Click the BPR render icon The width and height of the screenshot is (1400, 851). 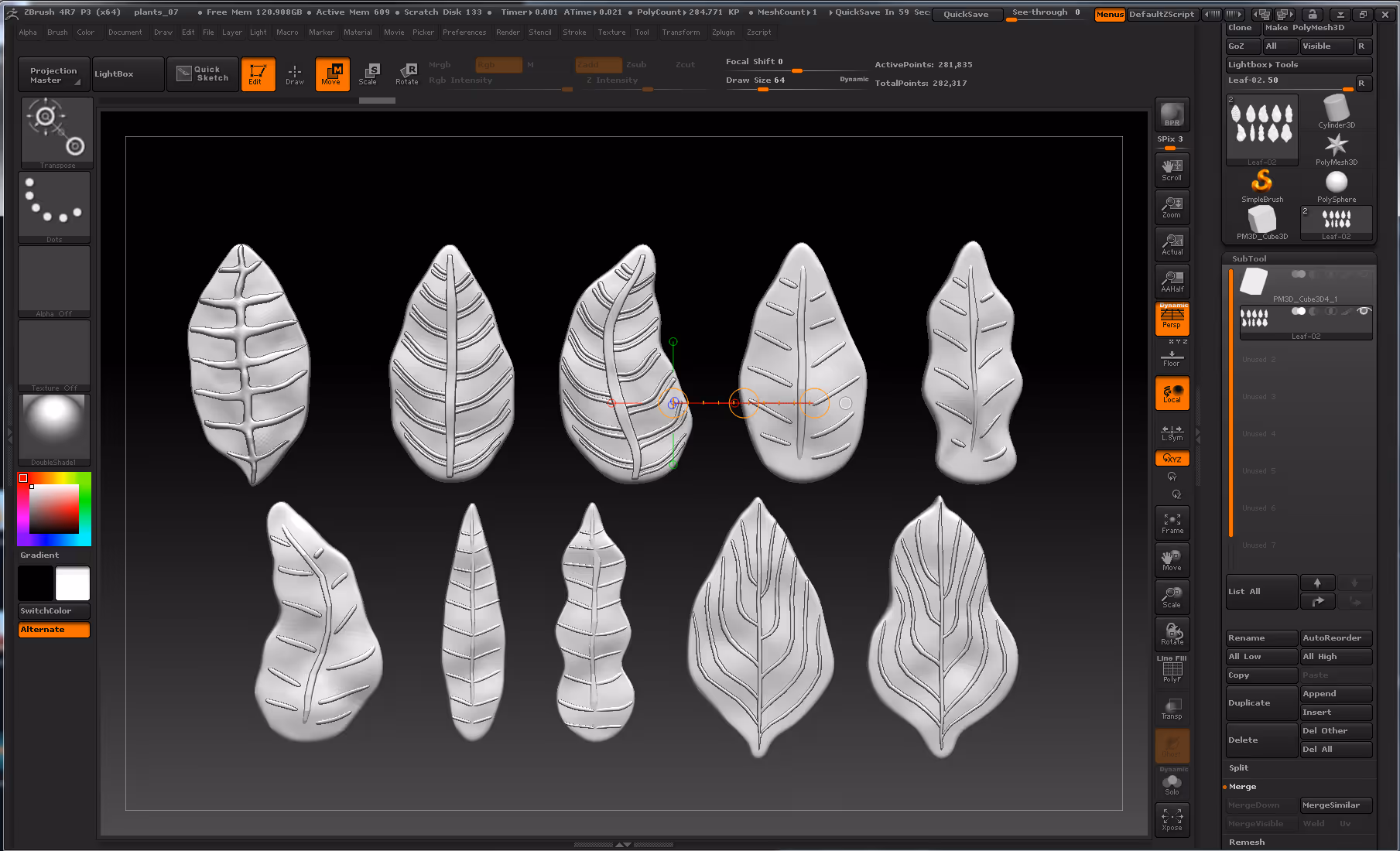(x=1172, y=114)
